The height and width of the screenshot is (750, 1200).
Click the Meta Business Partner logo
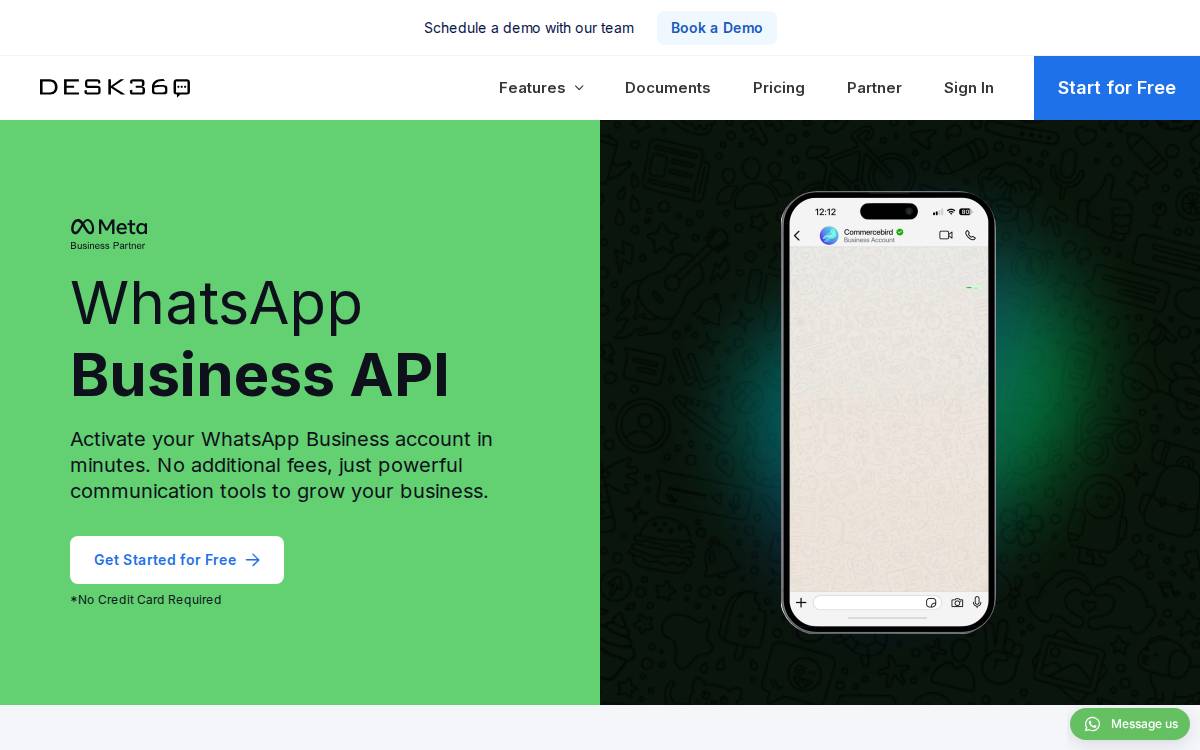109,234
